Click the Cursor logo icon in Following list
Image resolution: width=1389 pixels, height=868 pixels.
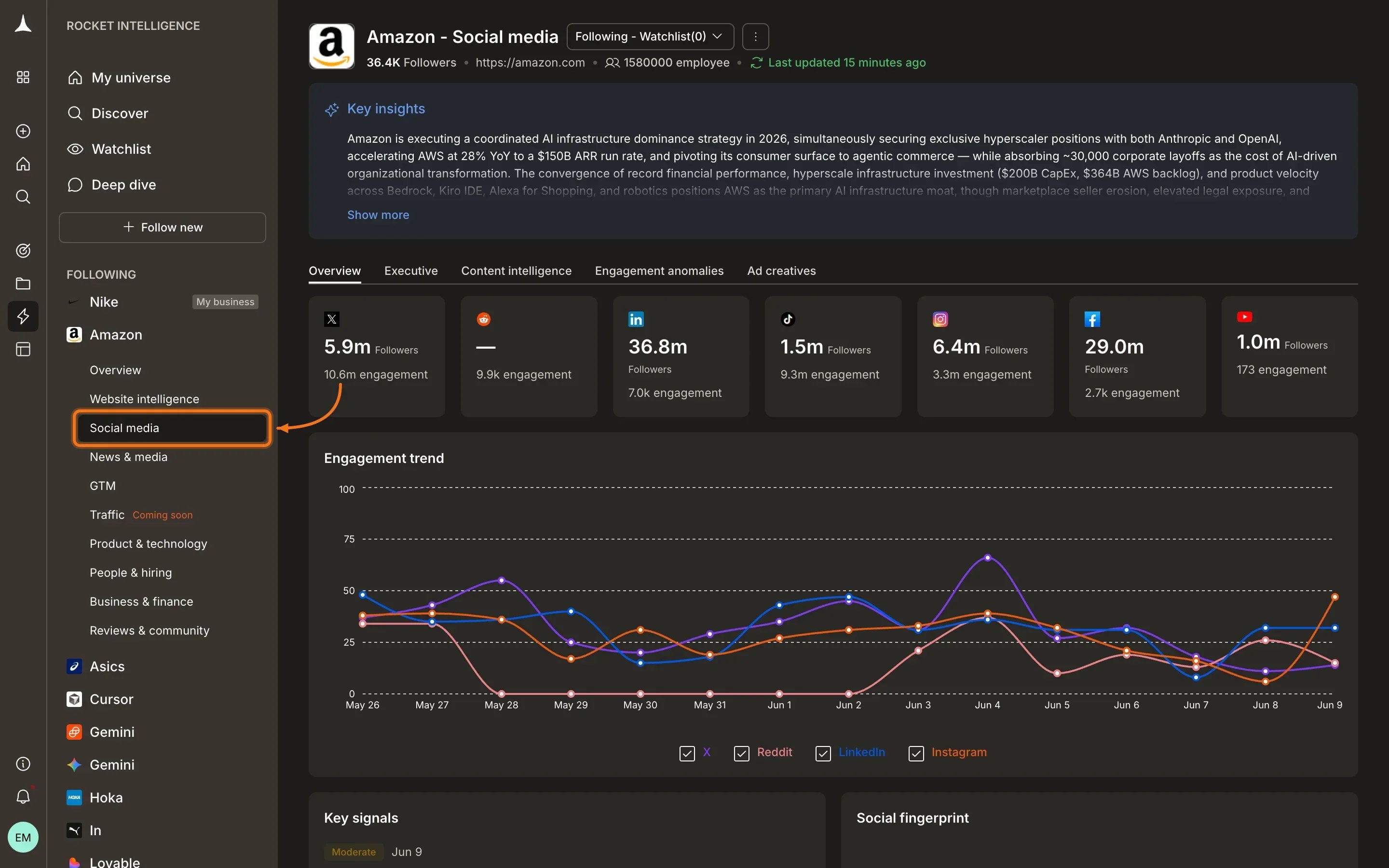[74, 699]
